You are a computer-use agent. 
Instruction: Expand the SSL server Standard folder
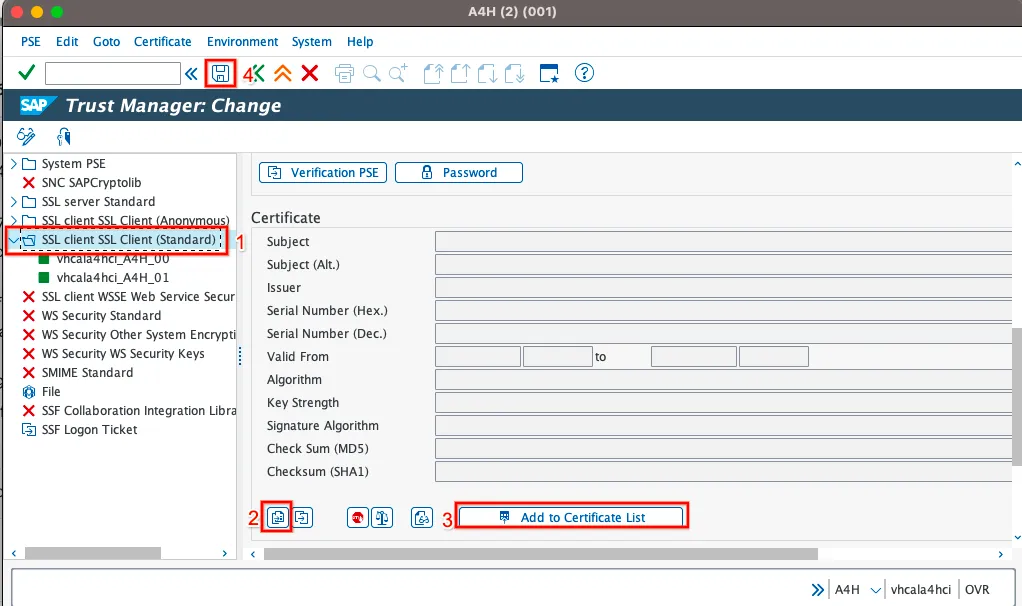[x=13, y=202]
